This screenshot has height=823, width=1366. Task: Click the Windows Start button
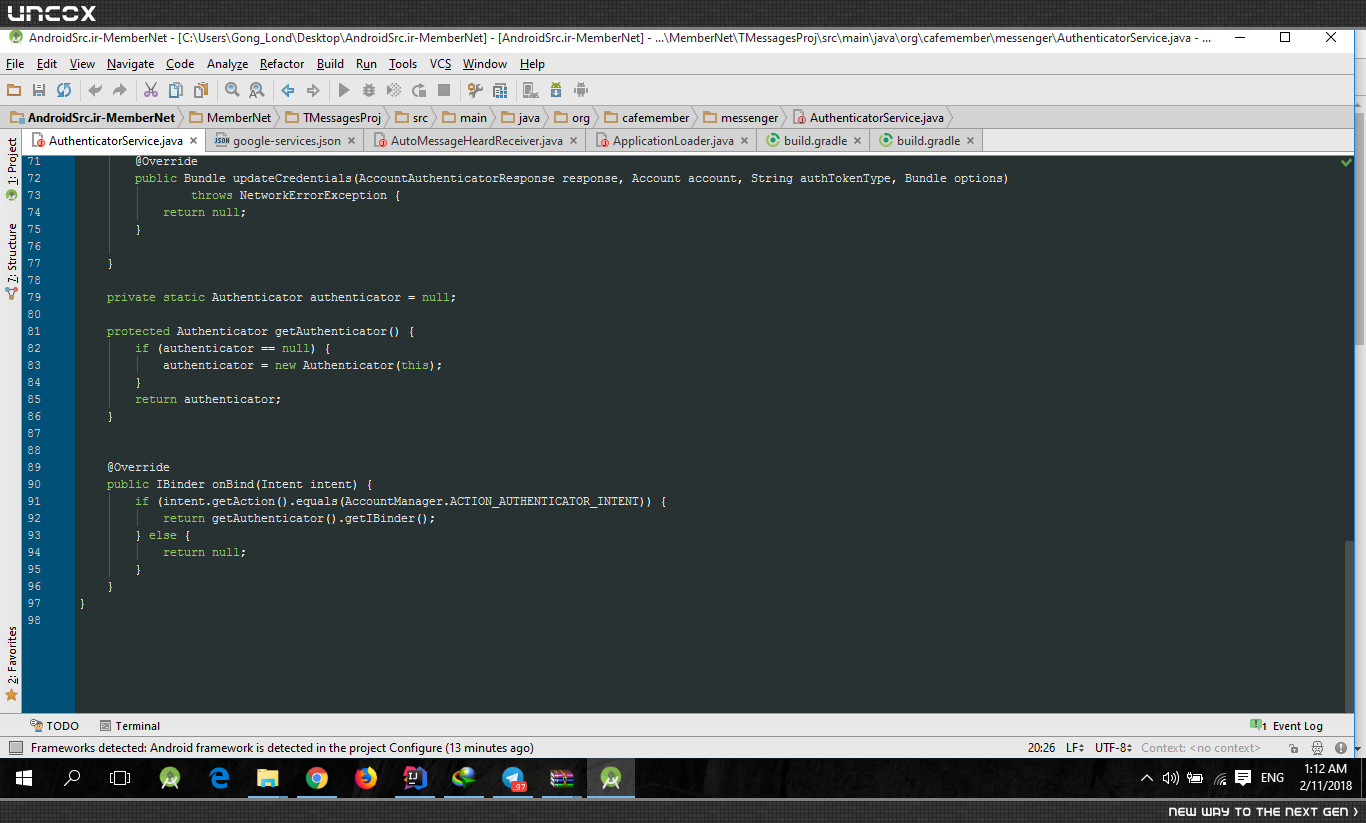point(24,778)
